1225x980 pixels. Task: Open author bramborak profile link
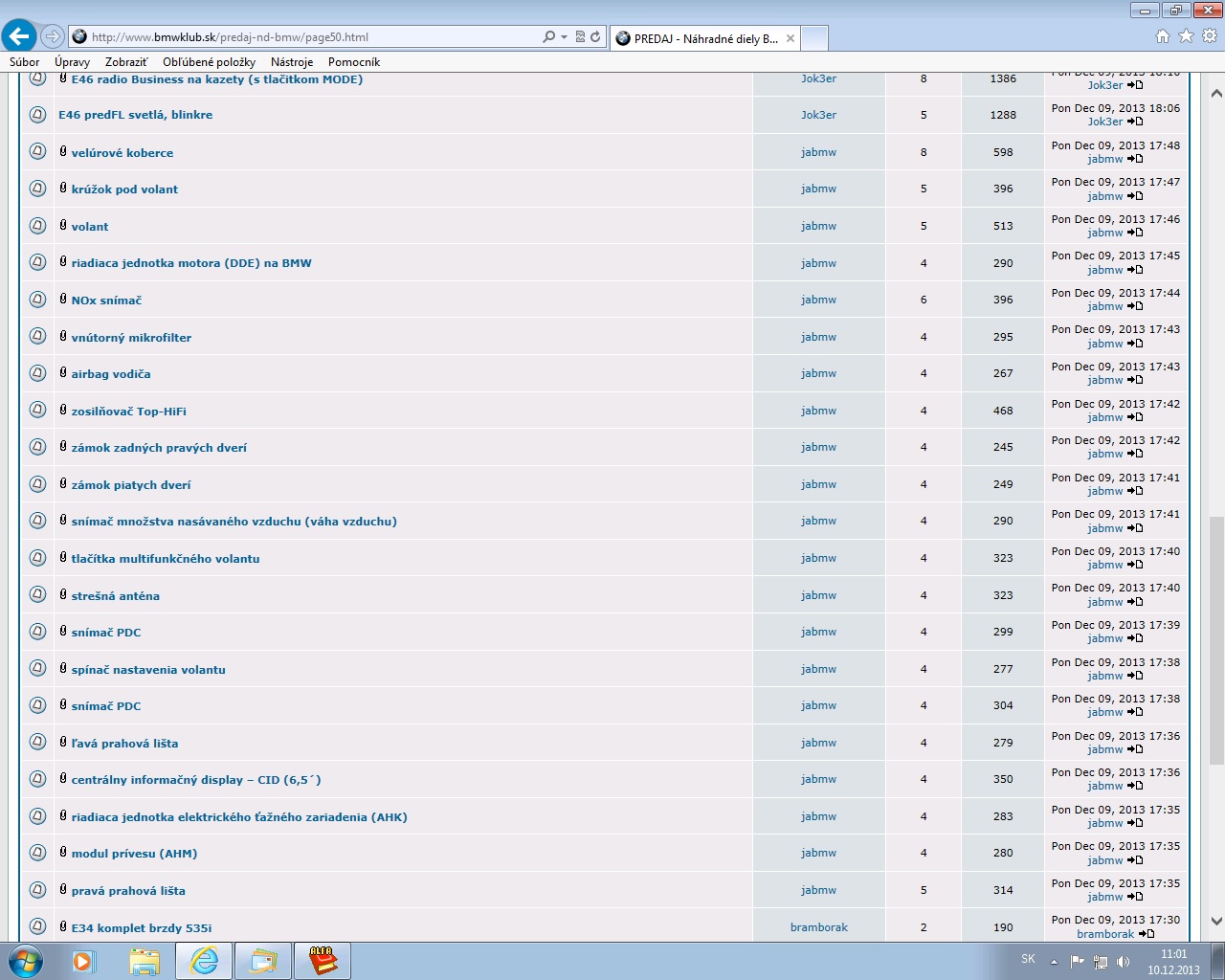tap(818, 927)
